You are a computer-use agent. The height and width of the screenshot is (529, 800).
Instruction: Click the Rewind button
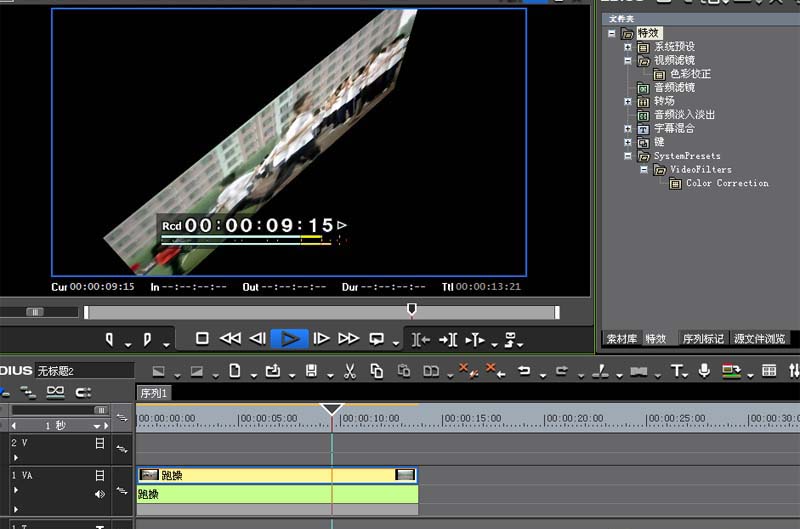pos(230,339)
